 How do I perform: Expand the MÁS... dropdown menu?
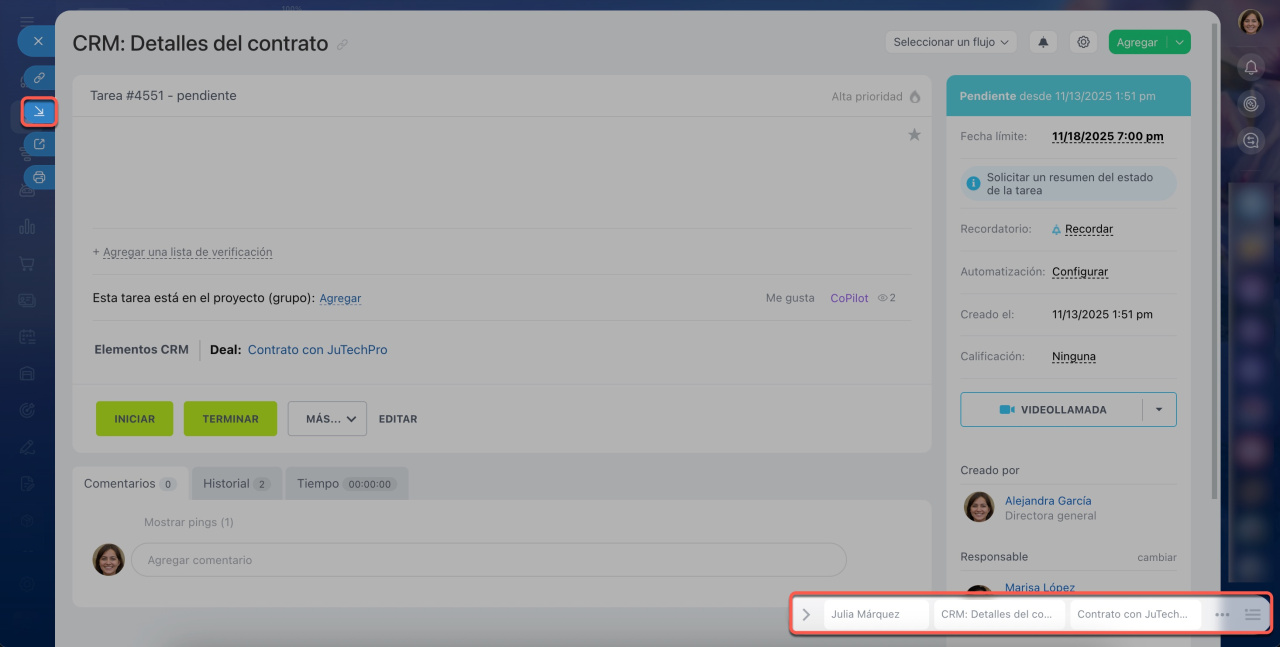pos(327,419)
